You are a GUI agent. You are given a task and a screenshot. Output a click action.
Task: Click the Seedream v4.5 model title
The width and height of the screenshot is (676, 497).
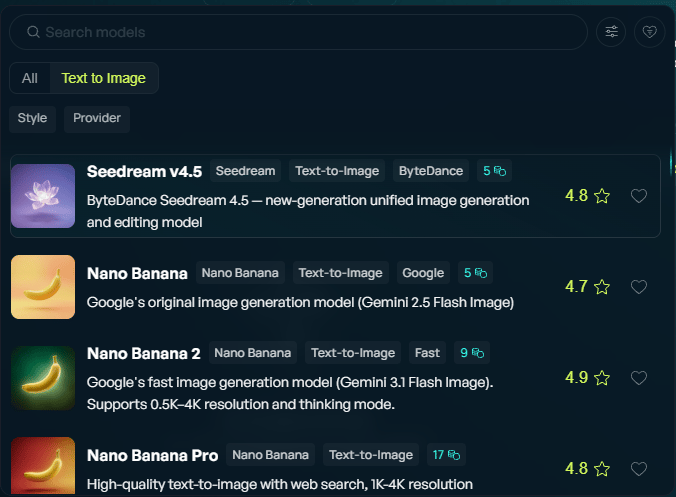tap(144, 172)
